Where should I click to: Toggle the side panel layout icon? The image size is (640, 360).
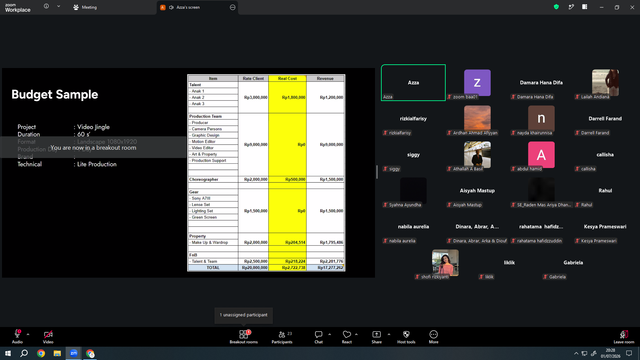[x=584, y=7]
